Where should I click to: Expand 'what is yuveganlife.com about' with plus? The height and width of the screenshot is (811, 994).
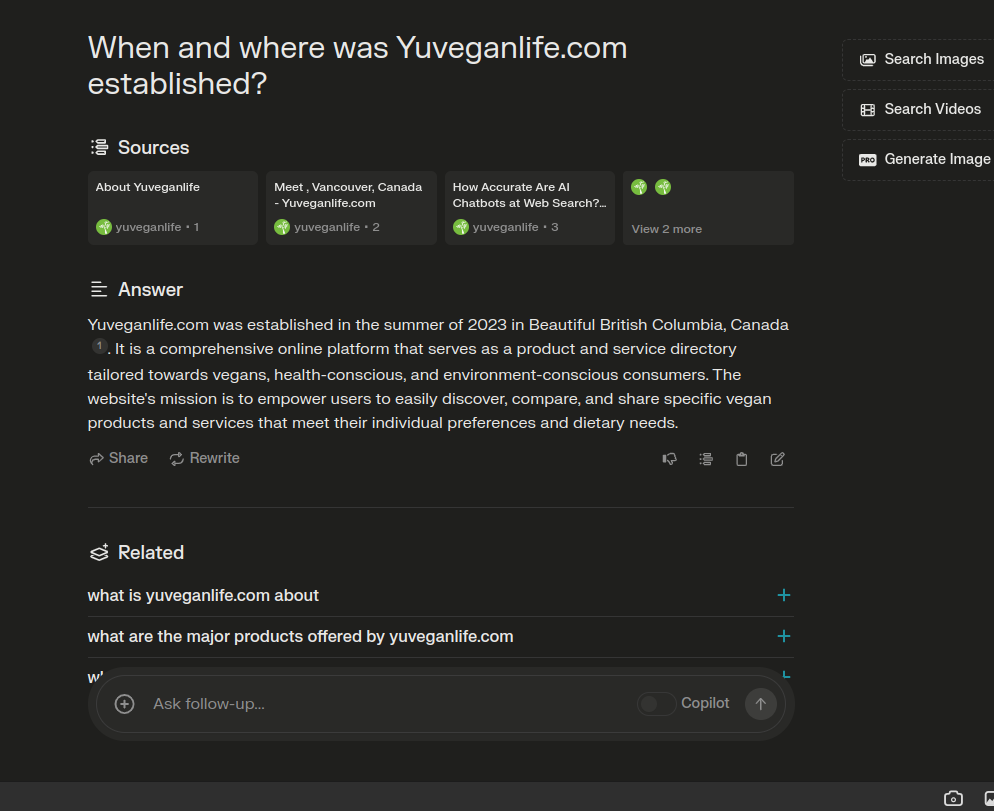tap(784, 595)
